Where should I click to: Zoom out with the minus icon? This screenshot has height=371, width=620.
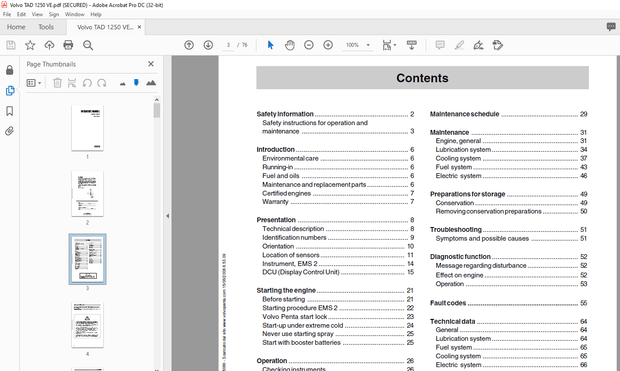coord(309,45)
